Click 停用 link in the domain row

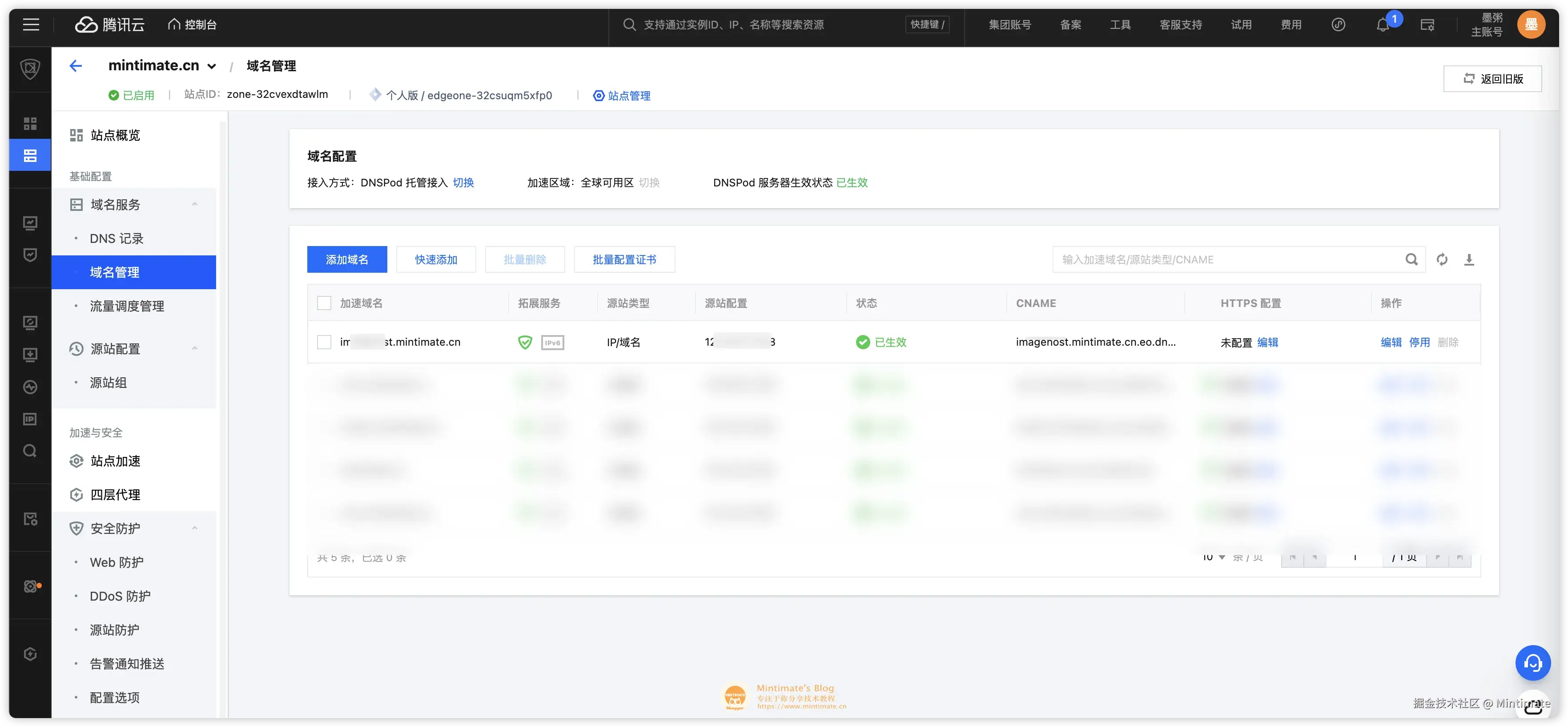pyautogui.click(x=1419, y=342)
